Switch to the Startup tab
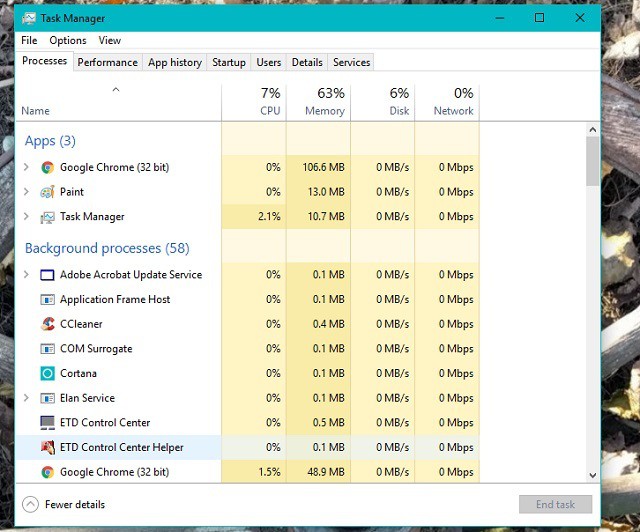 tap(229, 62)
